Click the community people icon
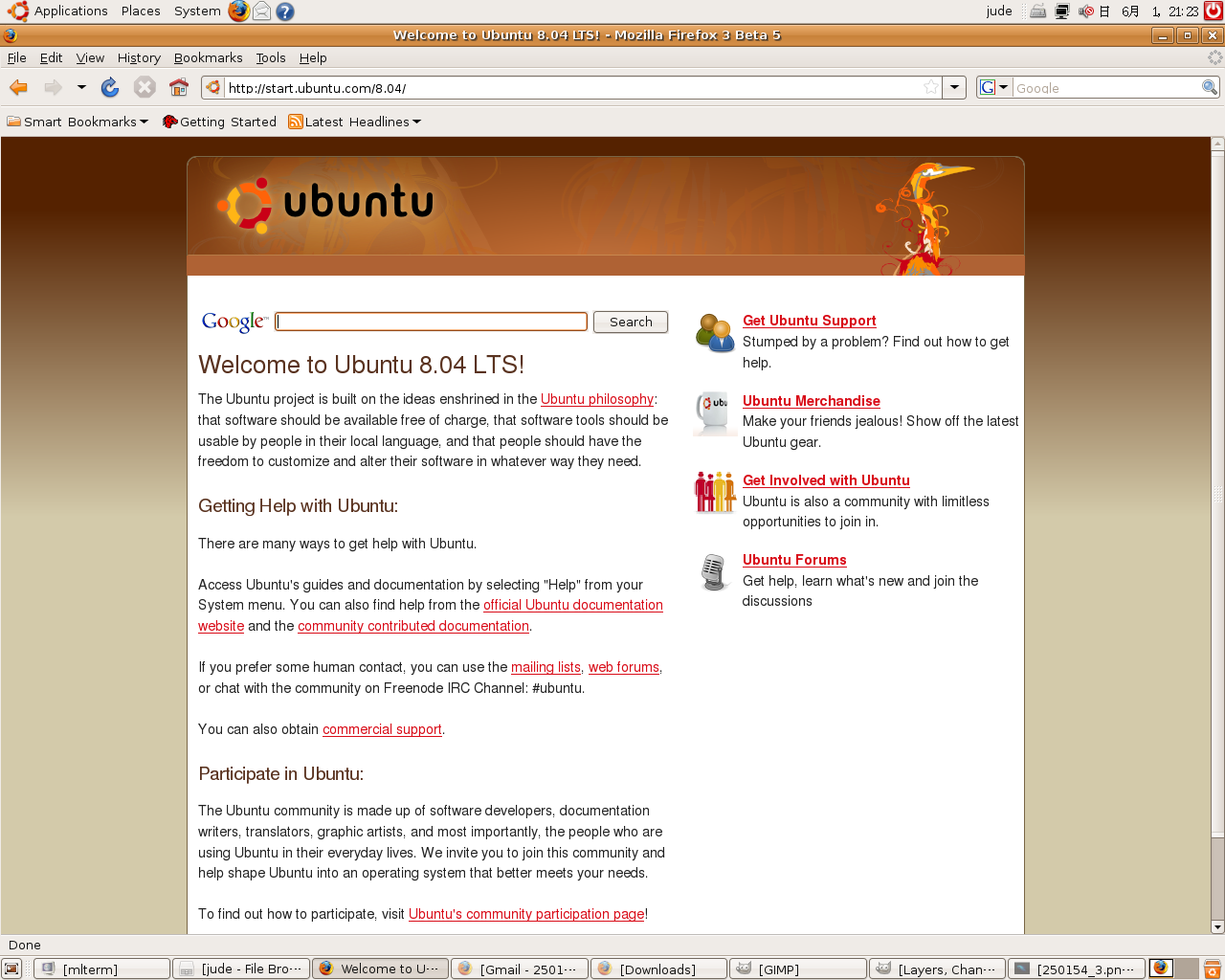This screenshot has height=980, width=1225. click(x=715, y=492)
